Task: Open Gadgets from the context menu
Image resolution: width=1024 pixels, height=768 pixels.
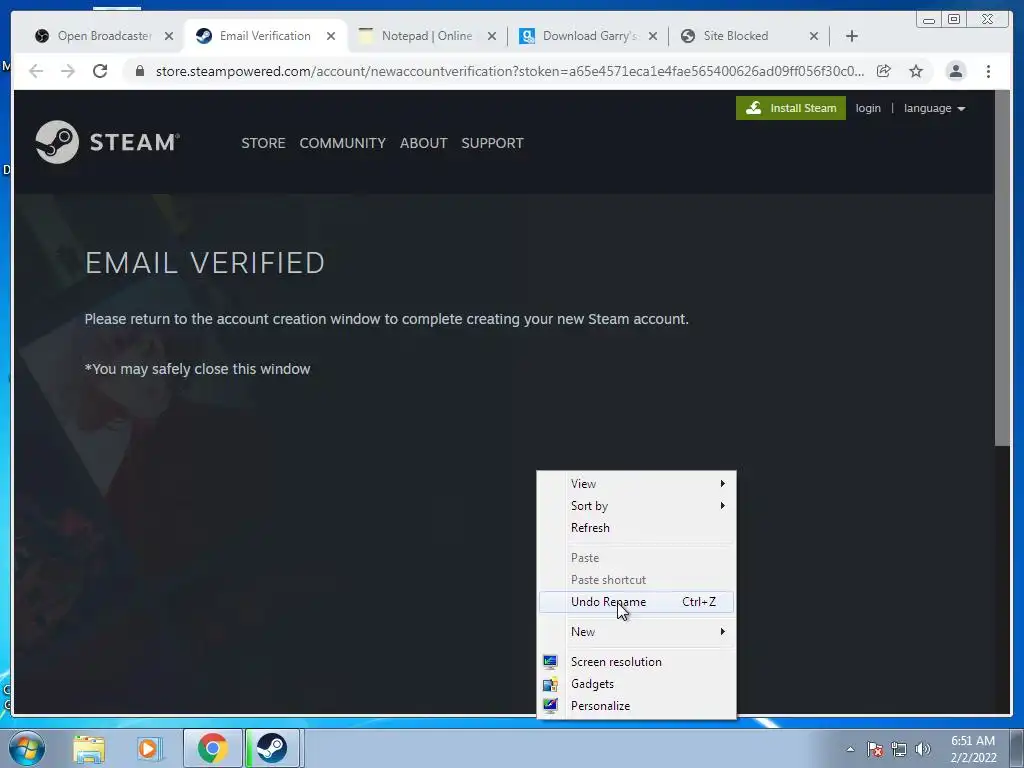Action: (636, 684)
